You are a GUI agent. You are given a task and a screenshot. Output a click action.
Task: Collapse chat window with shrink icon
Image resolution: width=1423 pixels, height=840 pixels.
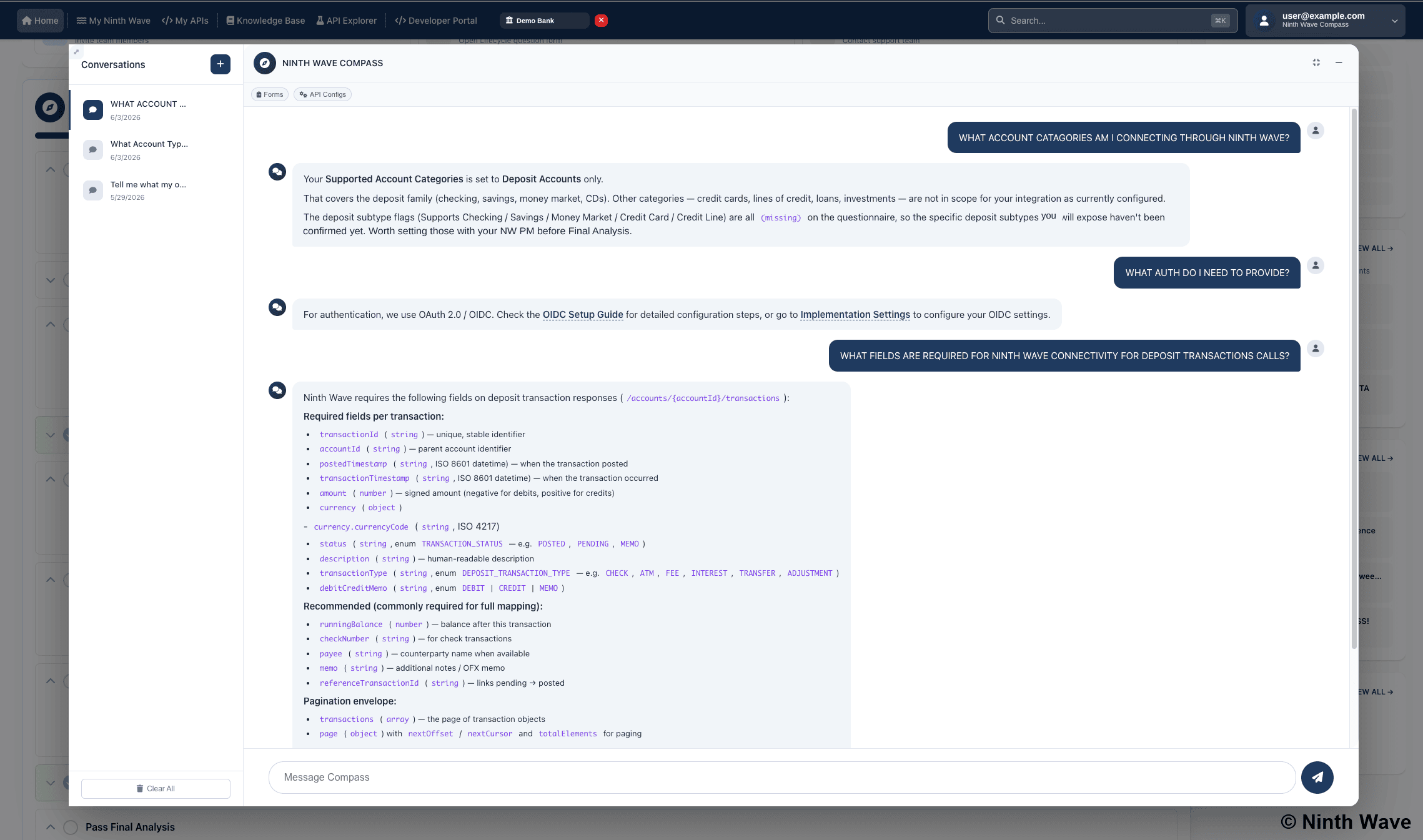(1316, 62)
